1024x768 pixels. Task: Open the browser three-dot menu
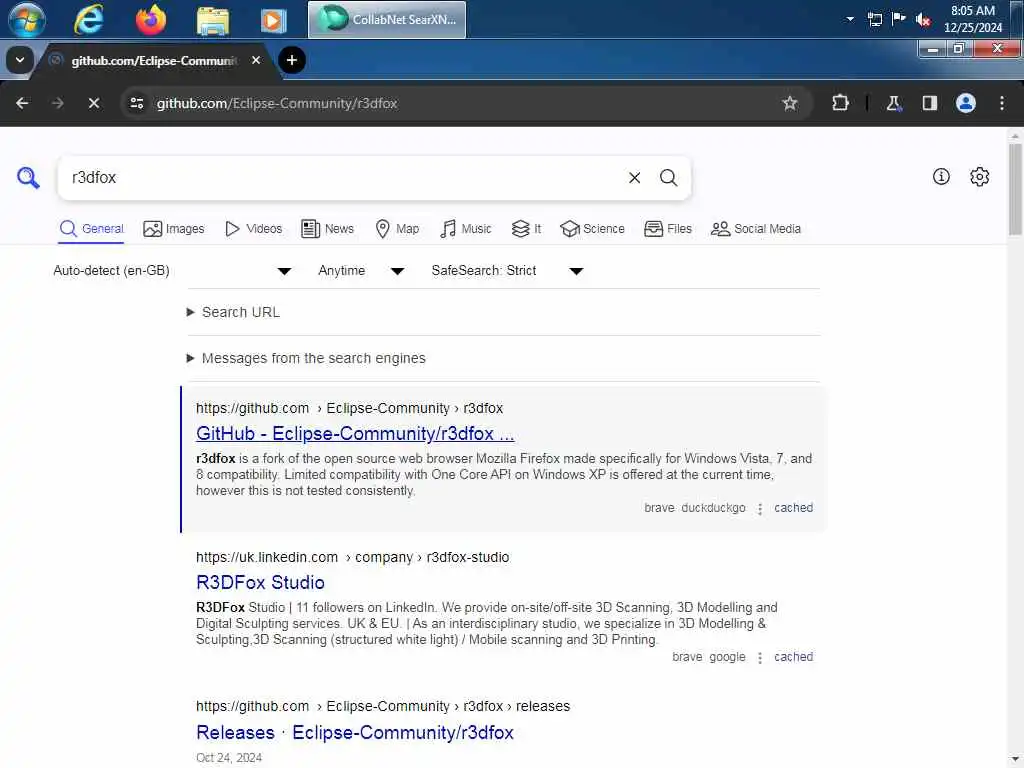pyautogui.click(x=1002, y=103)
